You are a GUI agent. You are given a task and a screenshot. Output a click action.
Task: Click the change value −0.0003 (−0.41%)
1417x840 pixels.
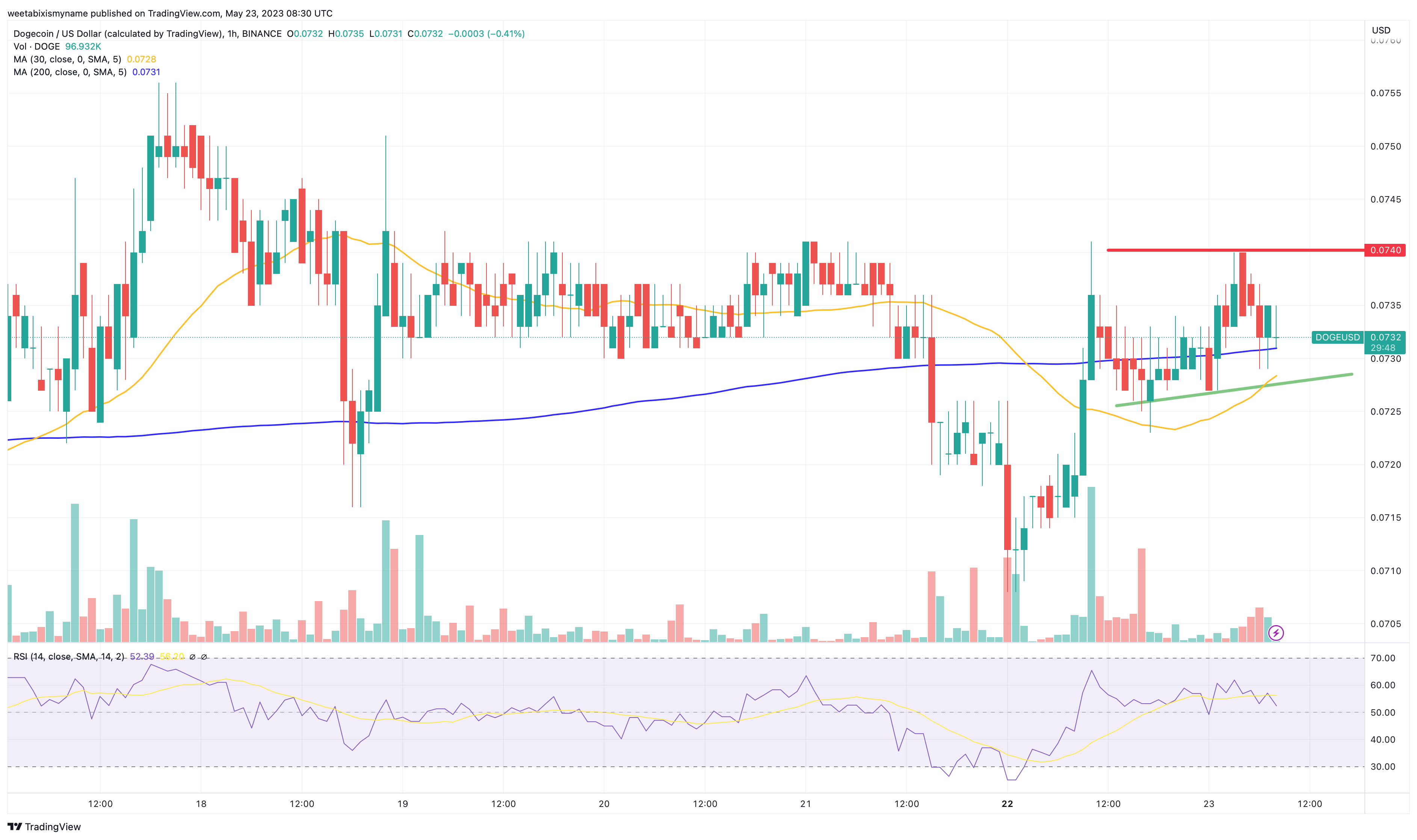click(x=486, y=34)
